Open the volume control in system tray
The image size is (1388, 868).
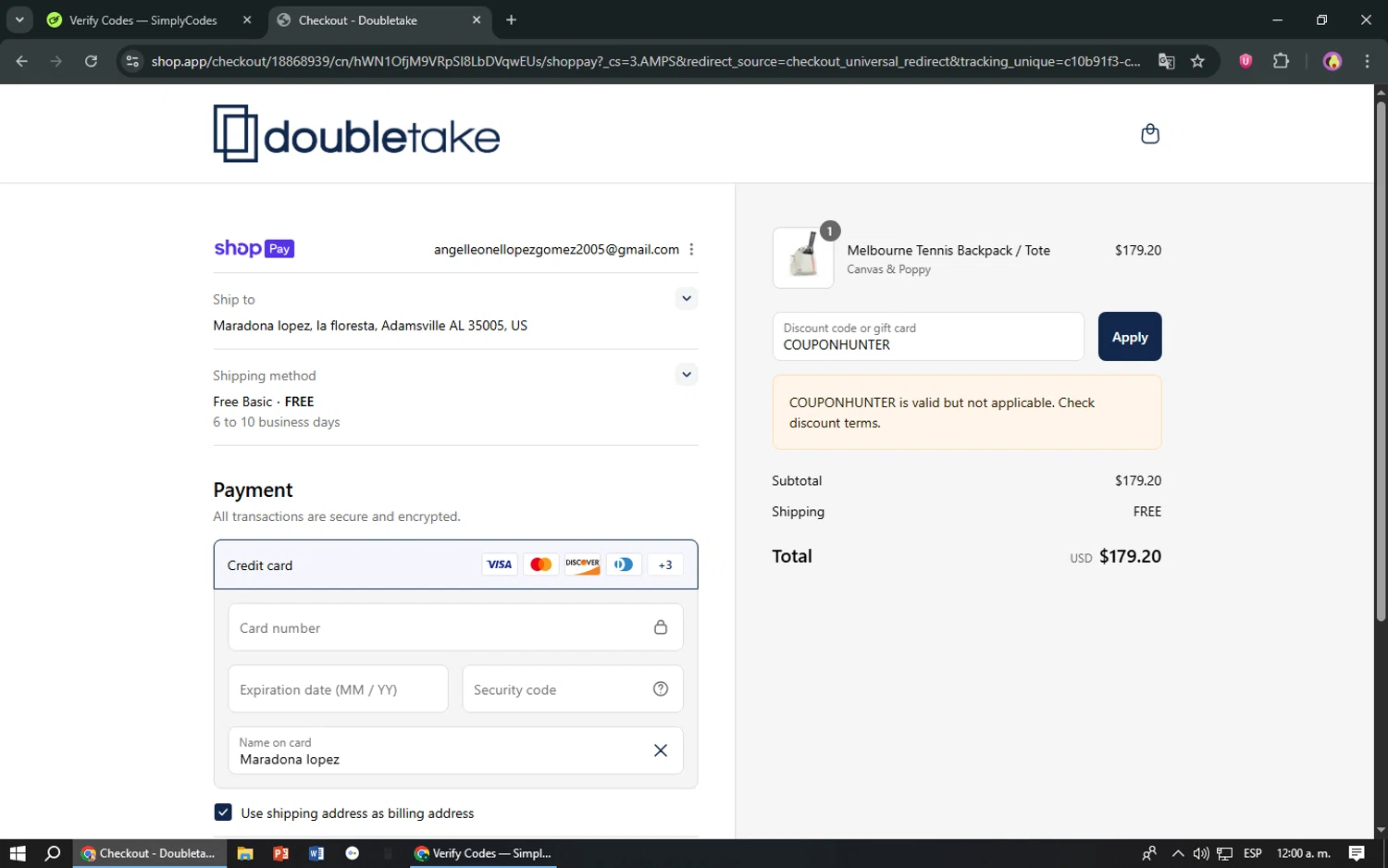coord(1200,853)
